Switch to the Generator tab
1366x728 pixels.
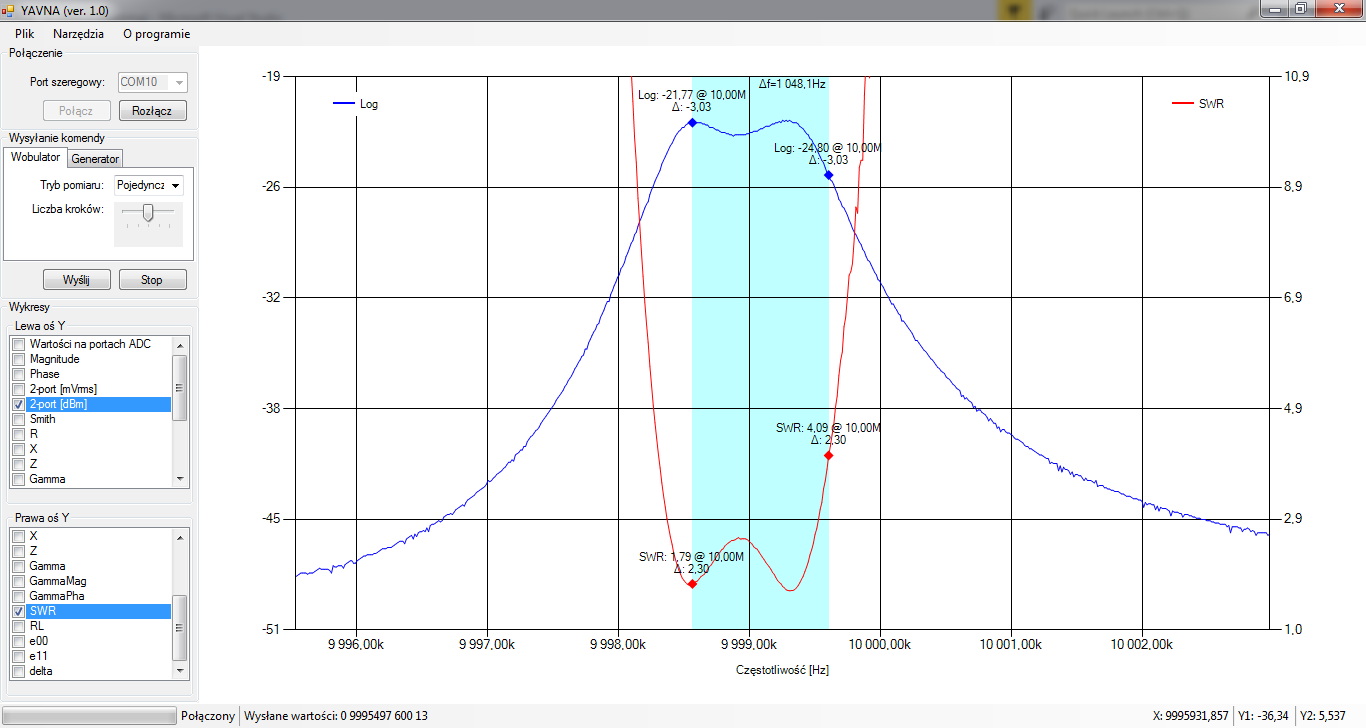95,159
